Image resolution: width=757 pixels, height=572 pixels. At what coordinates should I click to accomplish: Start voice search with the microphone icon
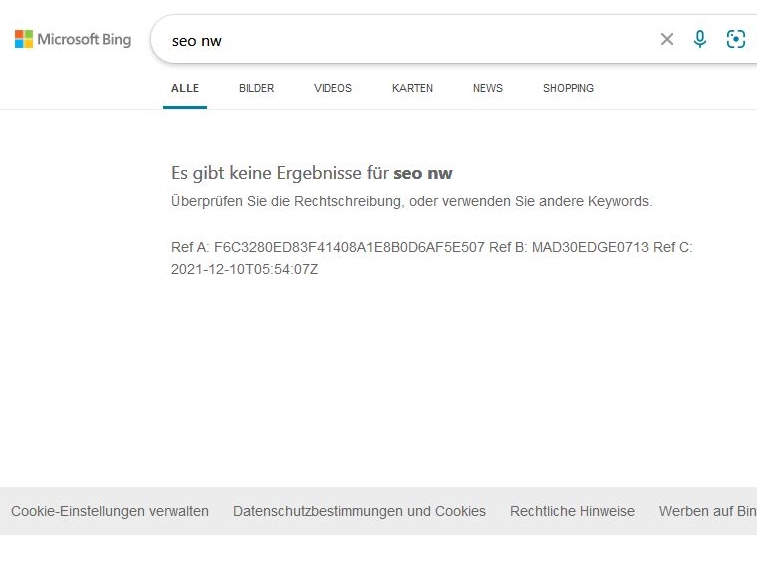(x=700, y=39)
